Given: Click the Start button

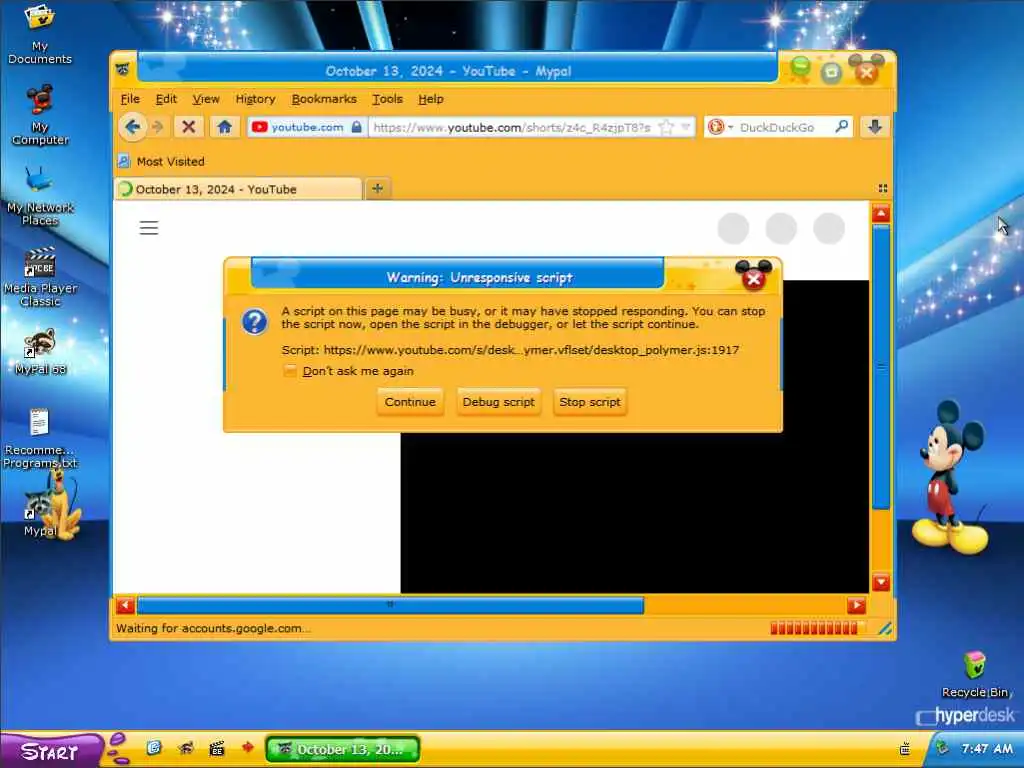Looking at the screenshot, I should 50,750.
